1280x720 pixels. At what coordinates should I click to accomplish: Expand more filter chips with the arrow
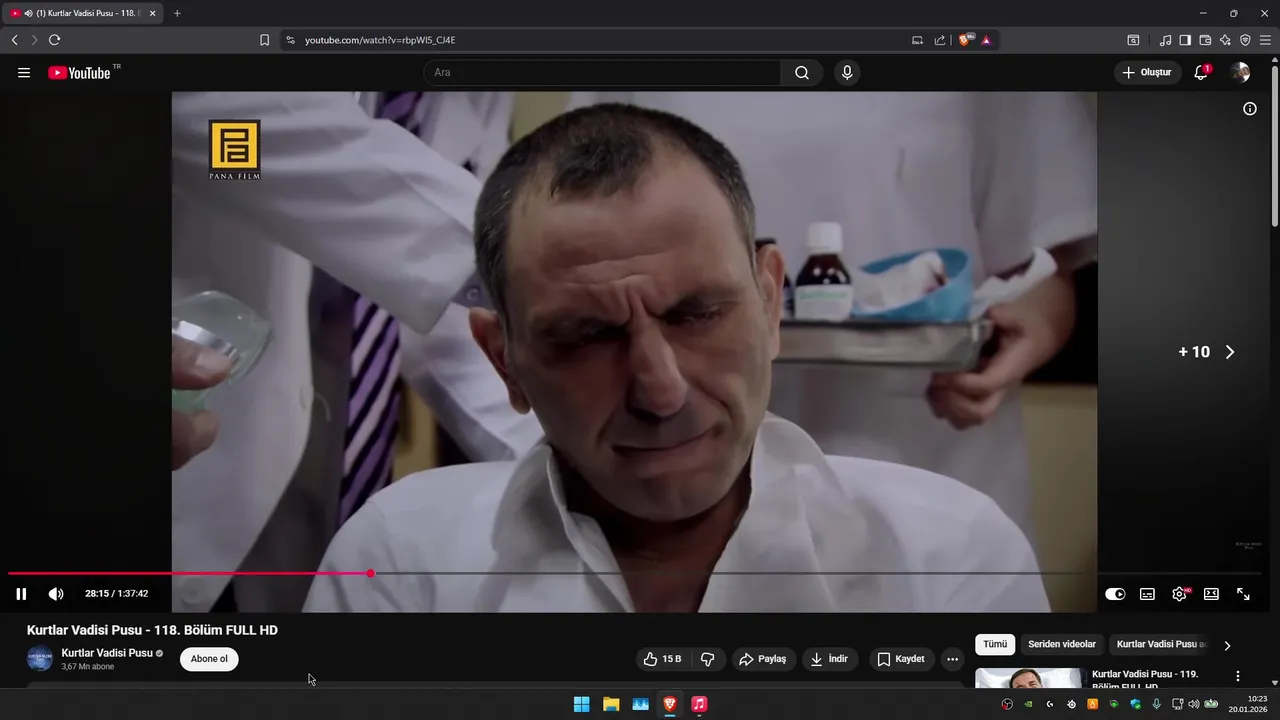point(1227,646)
